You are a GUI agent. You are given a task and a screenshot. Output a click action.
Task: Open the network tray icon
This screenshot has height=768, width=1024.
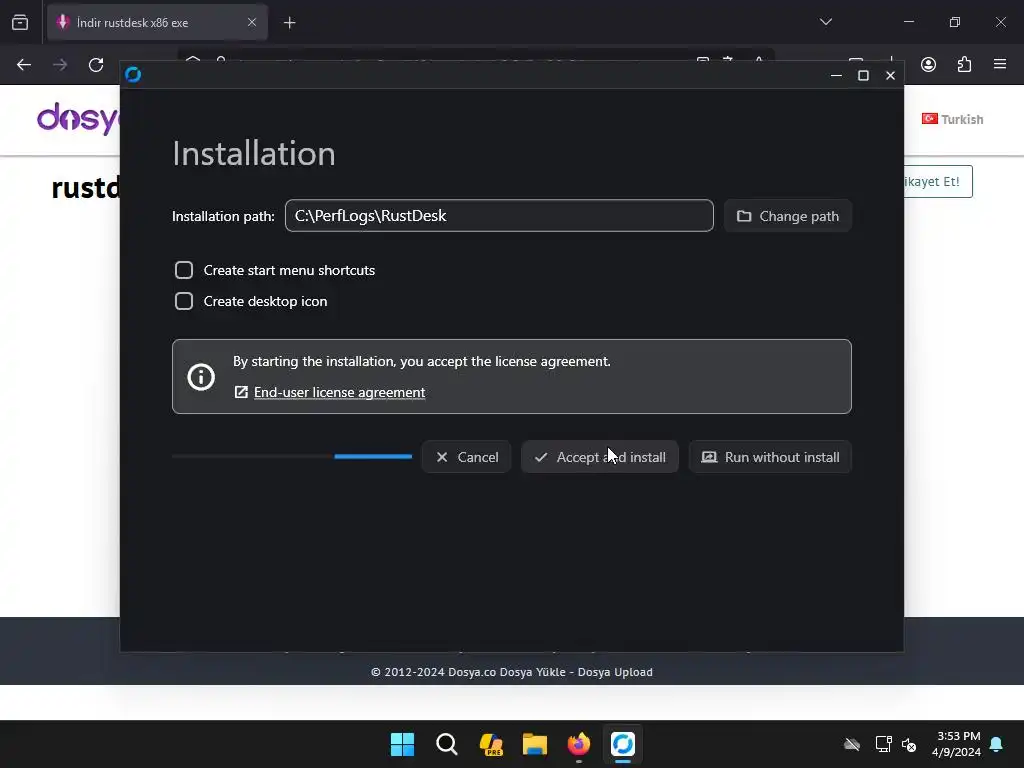[x=884, y=744]
